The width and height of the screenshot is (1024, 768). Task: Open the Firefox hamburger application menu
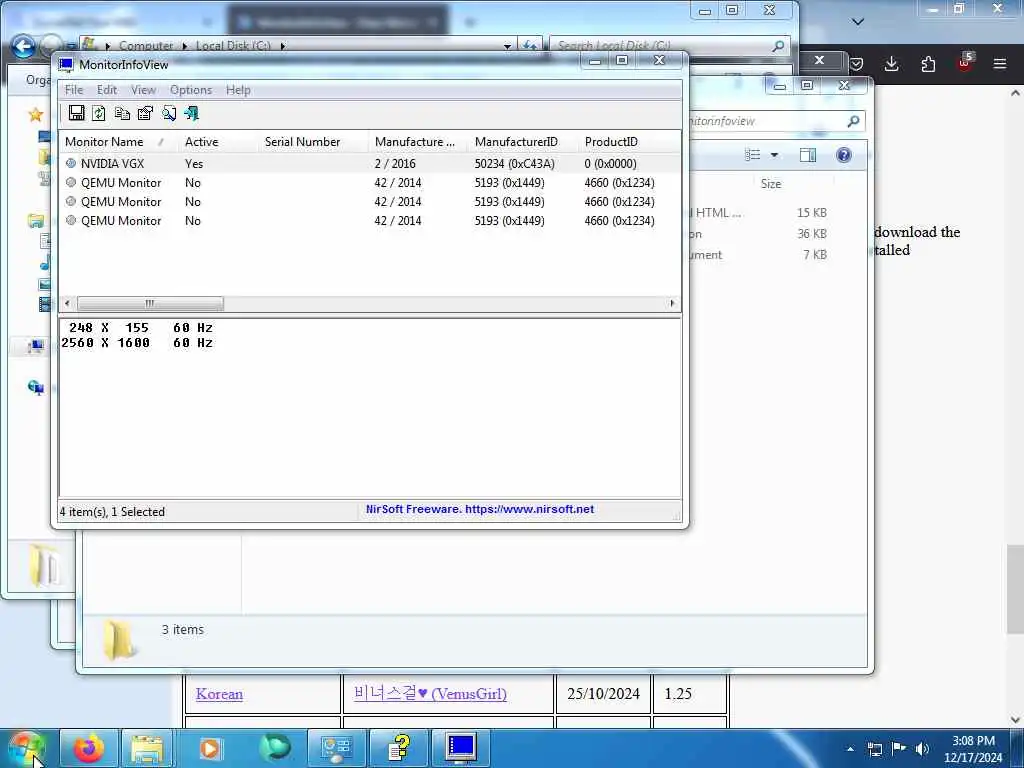click(999, 64)
